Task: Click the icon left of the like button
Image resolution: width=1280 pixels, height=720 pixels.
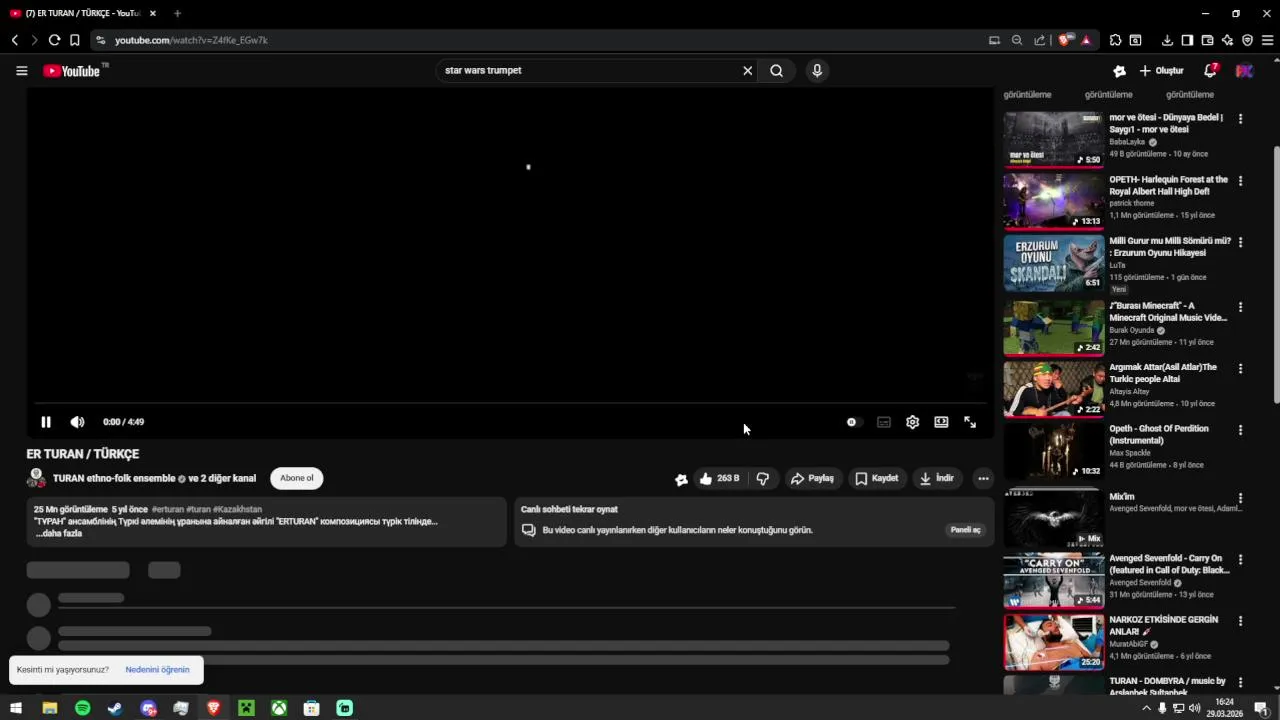Action: [681, 479]
